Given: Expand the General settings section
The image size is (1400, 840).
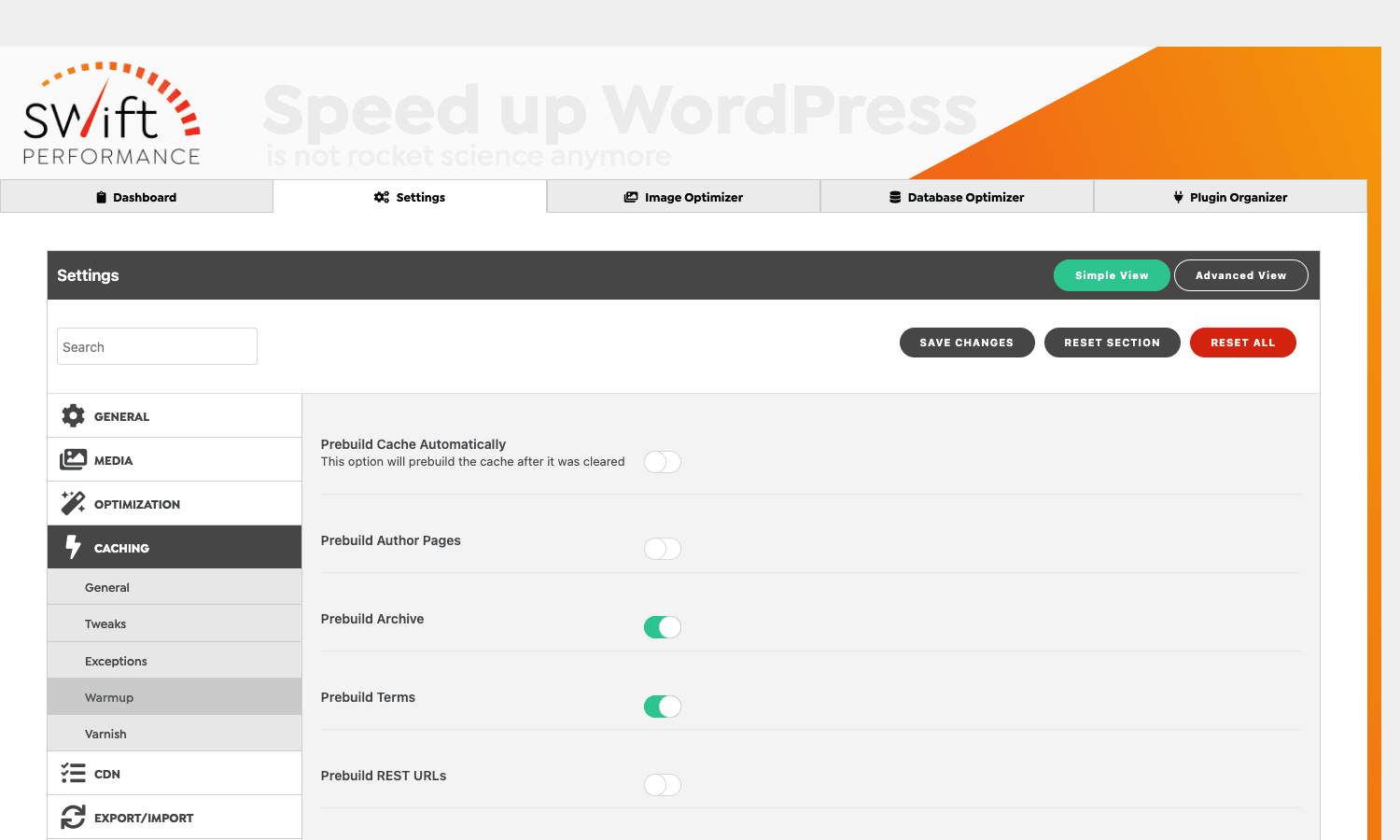Looking at the screenshot, I should pos(175,415).
